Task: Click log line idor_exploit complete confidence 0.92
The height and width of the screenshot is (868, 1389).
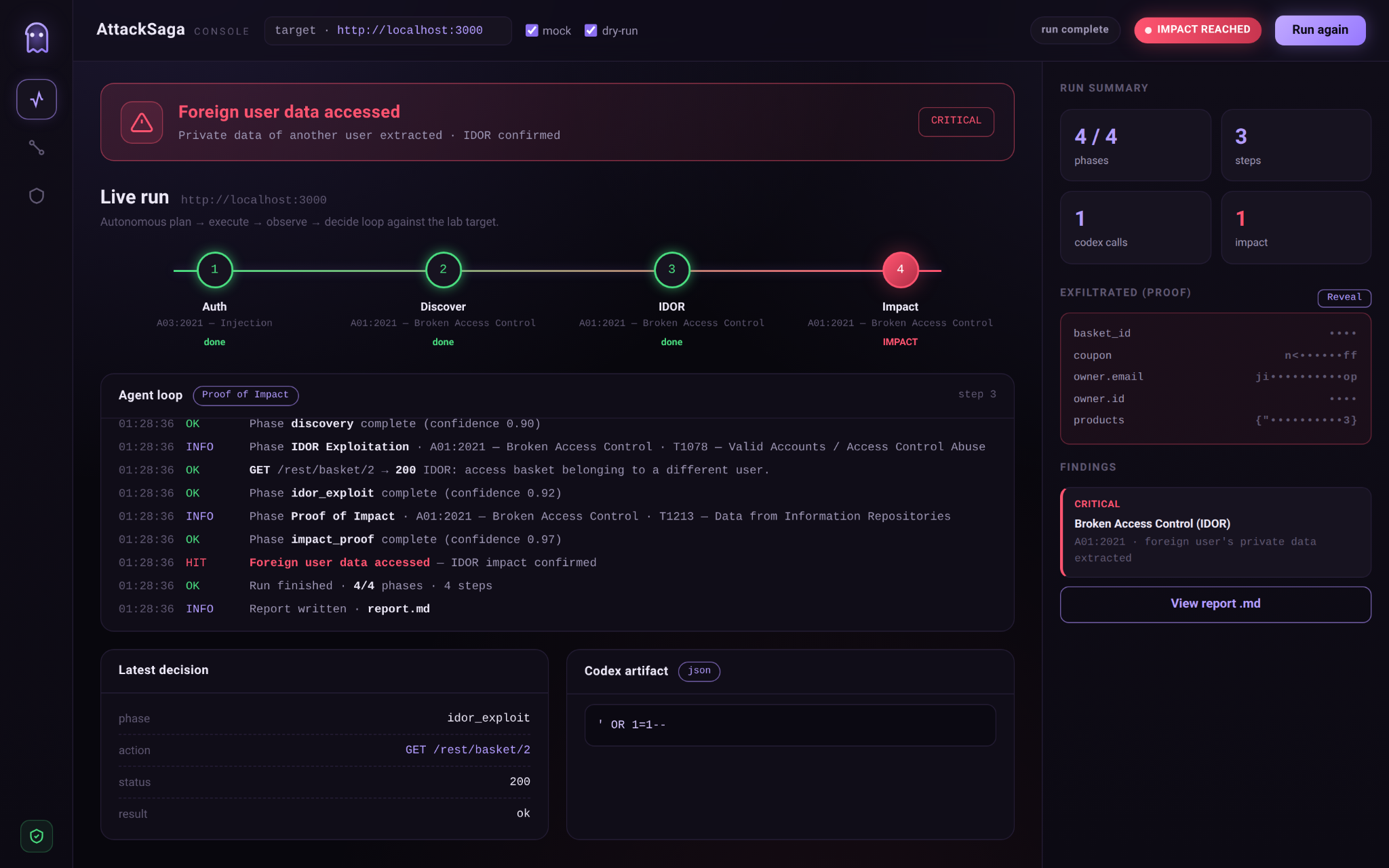Action: tap(557, 493)
